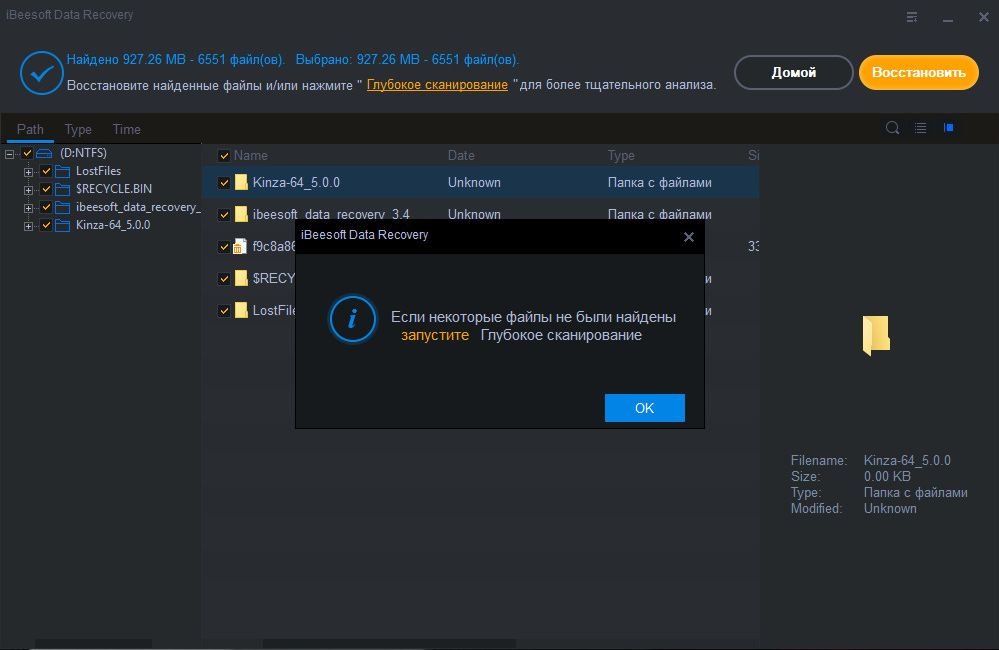Uncheck the ibeesoft_data_recovery_ tree checkbox
This screenshot has width=999, height=650.
pyautogui.click(x=46, y=207)
